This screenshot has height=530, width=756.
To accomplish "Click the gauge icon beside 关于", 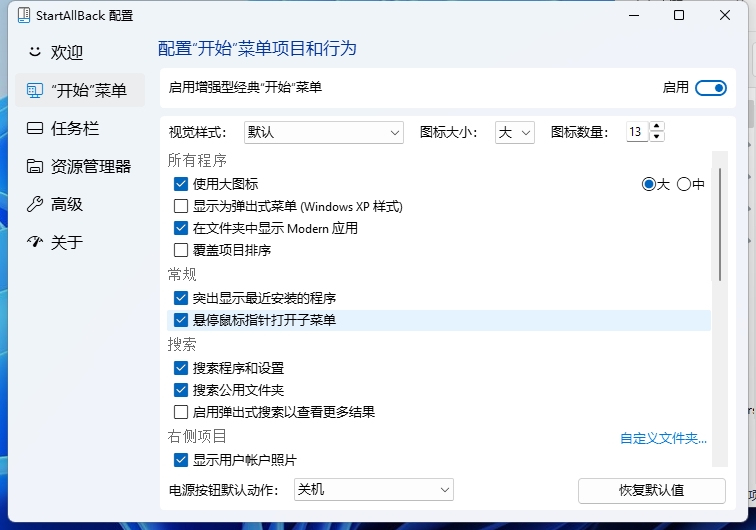I will [x=35, y=242].
